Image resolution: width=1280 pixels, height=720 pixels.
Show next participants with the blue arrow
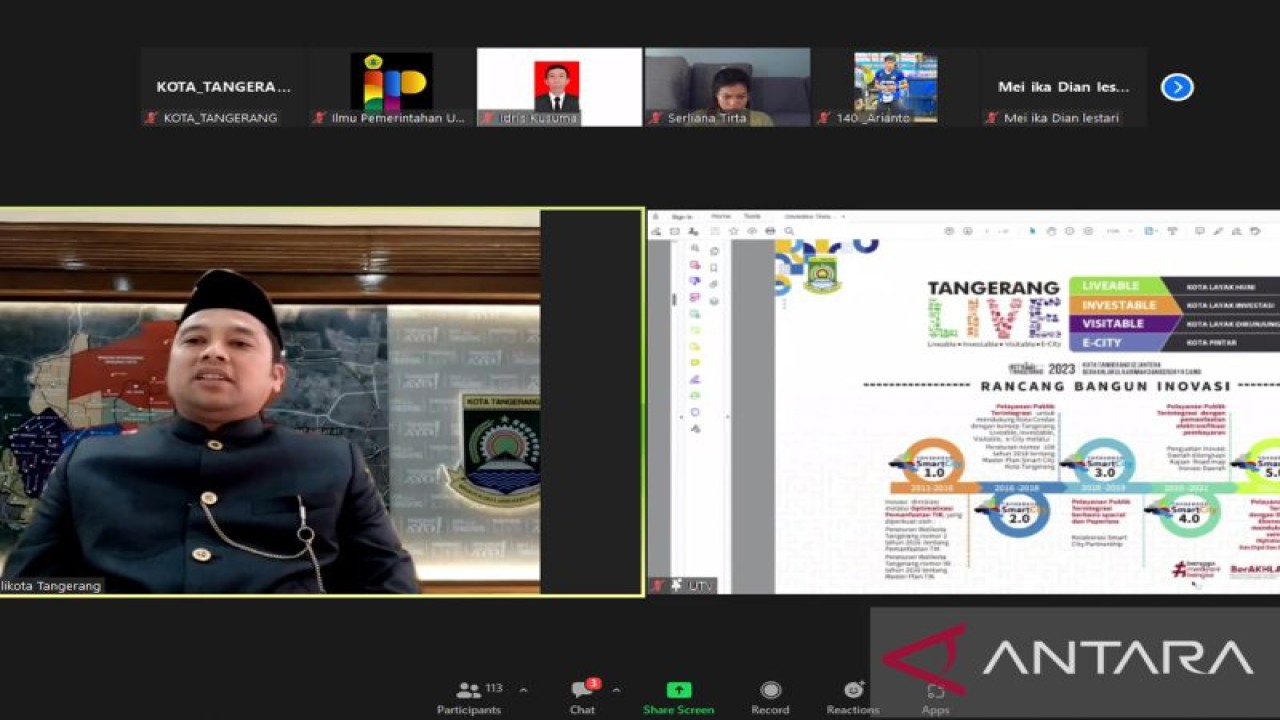(x=1177, y=87)
